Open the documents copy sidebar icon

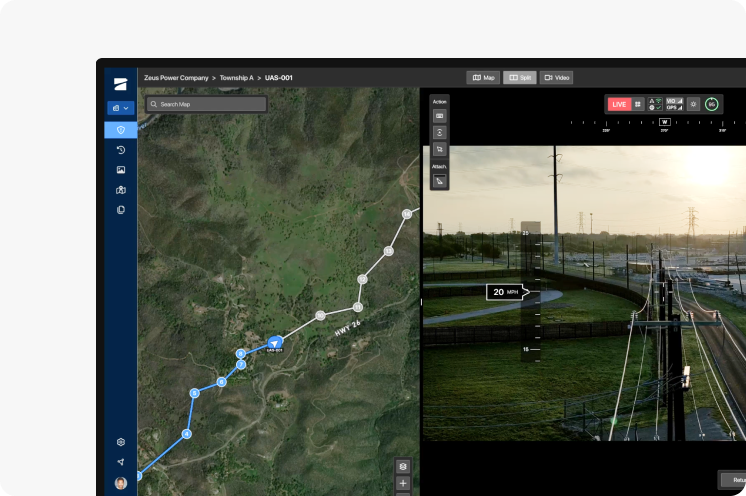click(121, 210)
